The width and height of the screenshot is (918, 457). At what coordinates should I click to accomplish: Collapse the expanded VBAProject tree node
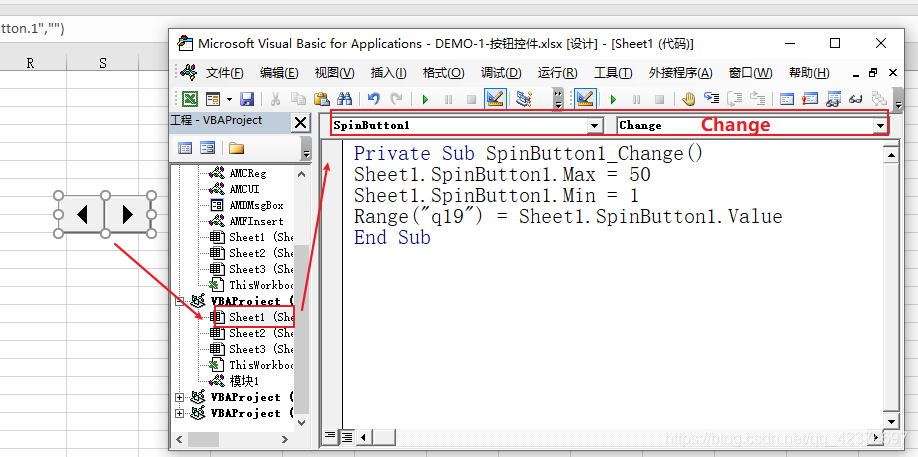(179, 301)
